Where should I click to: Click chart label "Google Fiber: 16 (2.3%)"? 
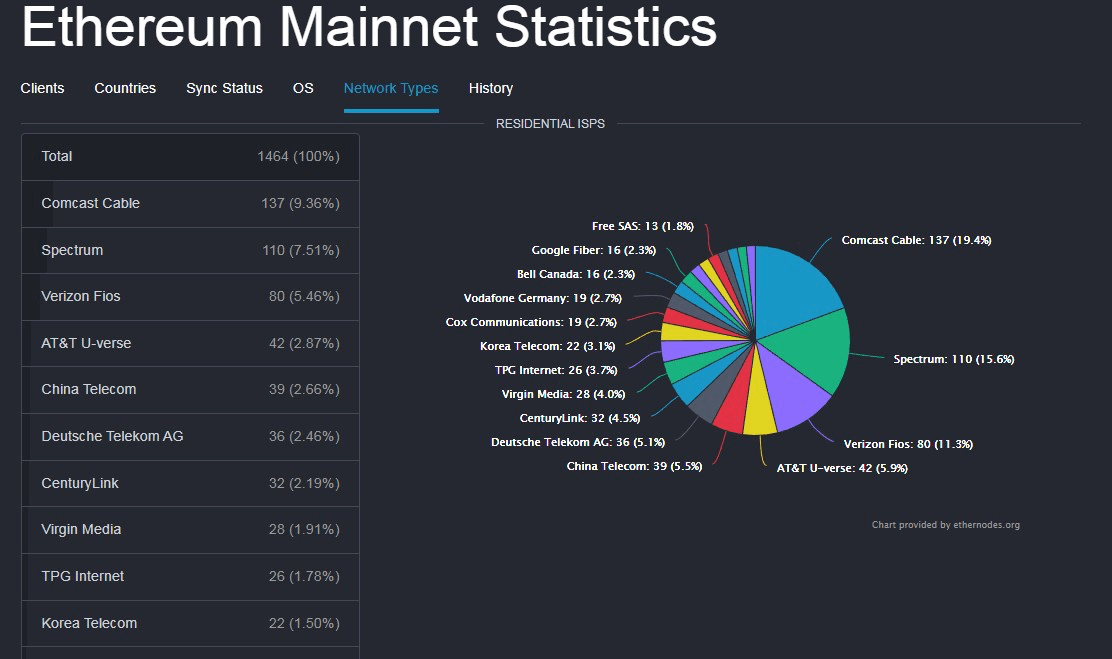(594, 250)
